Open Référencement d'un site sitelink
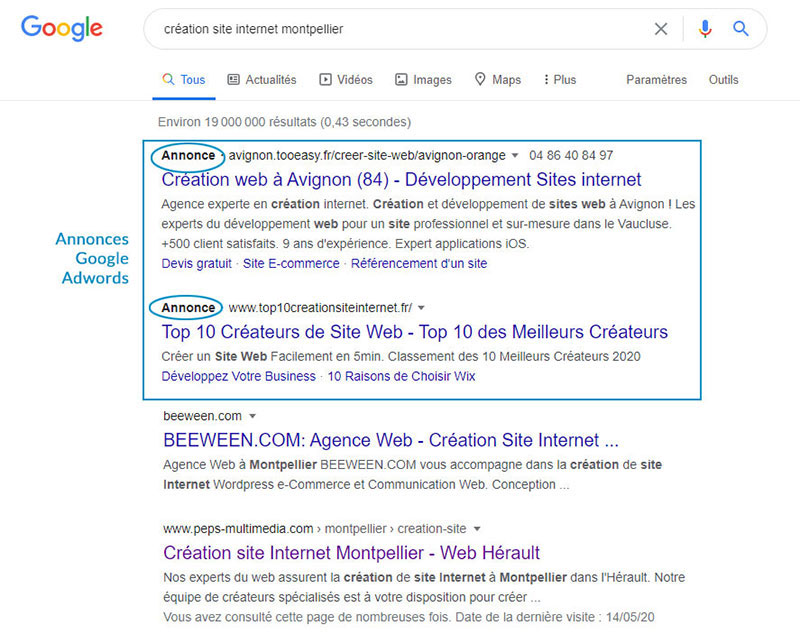This screenshot has width=800, height=634. point(419,264)
